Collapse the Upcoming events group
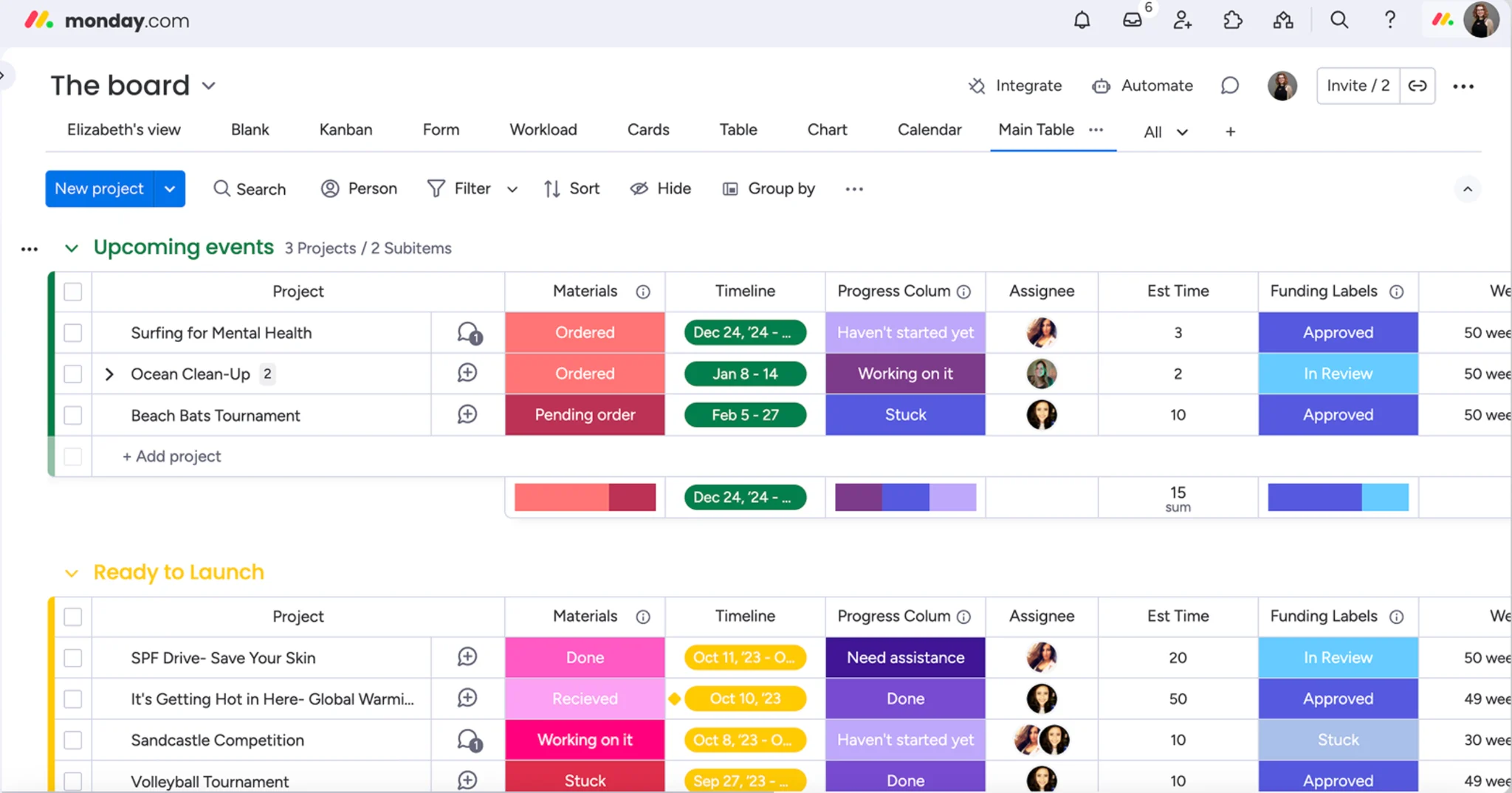The width and height of the screenshot is (1512, 793). [72, 248]
